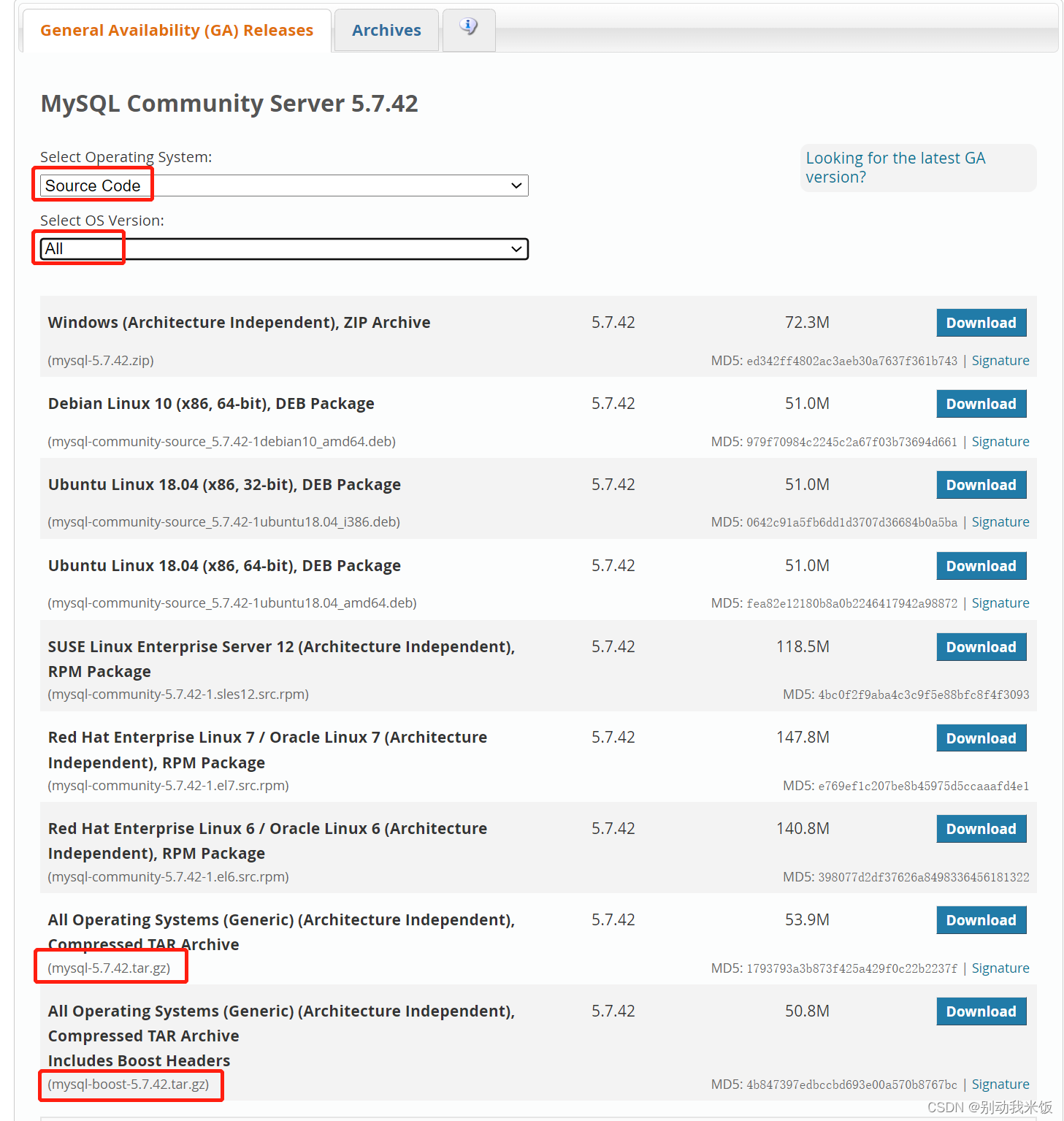Download the Ubuntu 18.04 32-bit DEB Package
Viewport: 1064px width, 1121px height.
coord(981,484)
